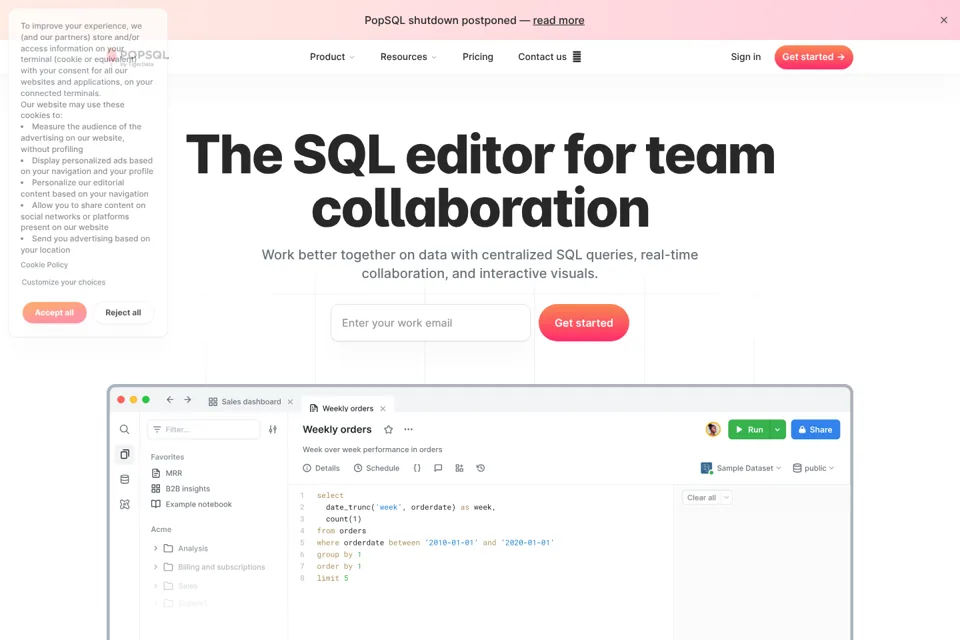Go back with the left arrow icon
This screenshot has width=960, height=640.
coord(170,399)
